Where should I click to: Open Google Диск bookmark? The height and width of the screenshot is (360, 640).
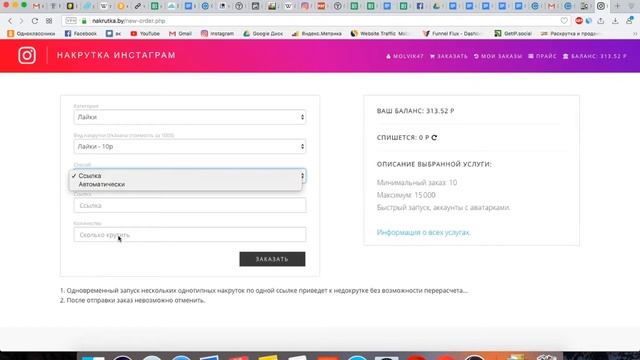(263, 33)
